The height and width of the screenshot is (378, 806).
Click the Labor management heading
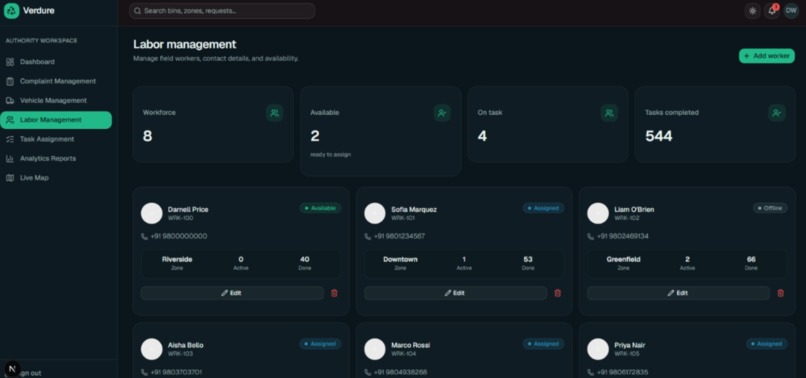(185, 44)
